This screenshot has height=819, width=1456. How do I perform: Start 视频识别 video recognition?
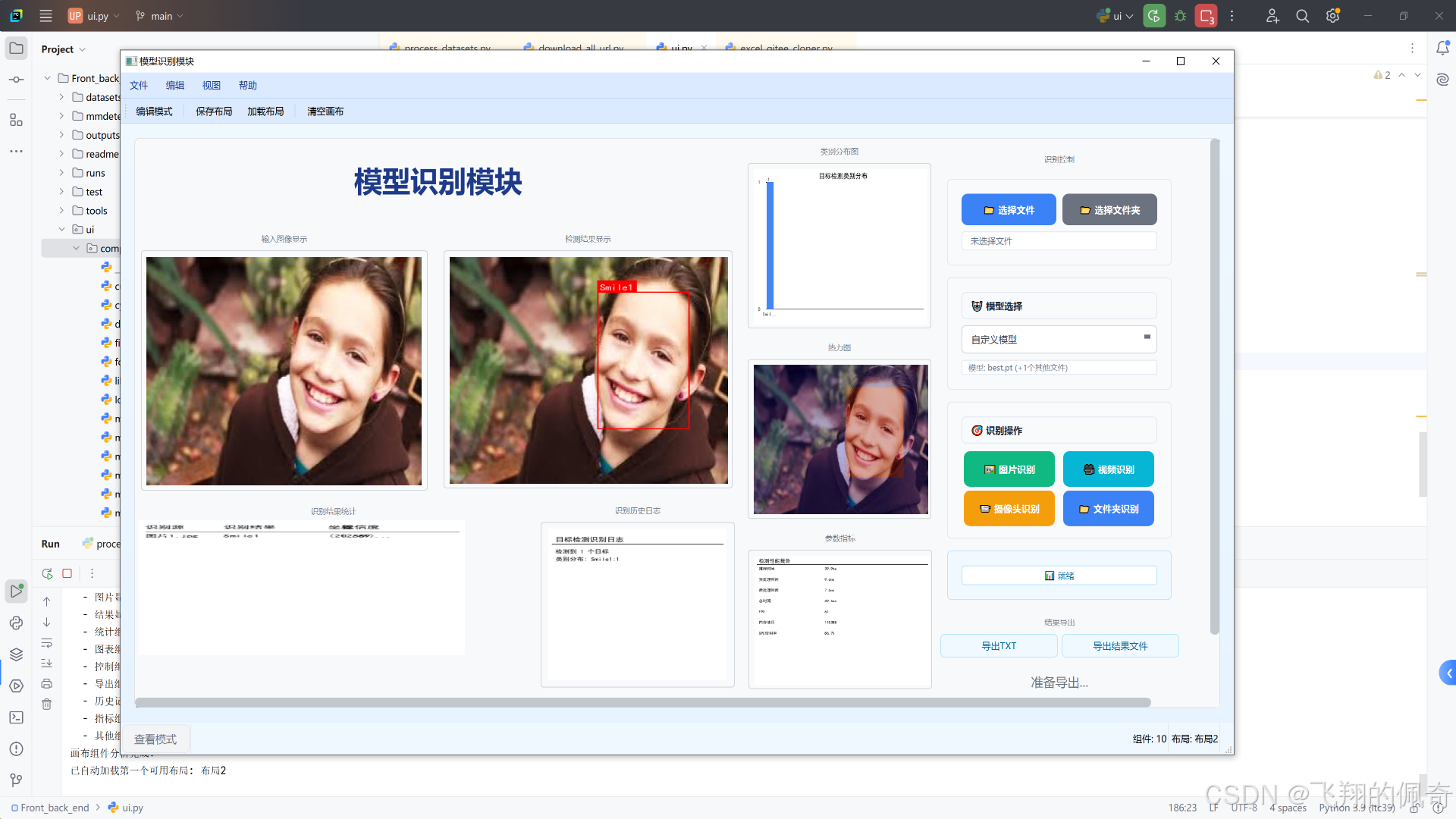tap(1109, 469)
